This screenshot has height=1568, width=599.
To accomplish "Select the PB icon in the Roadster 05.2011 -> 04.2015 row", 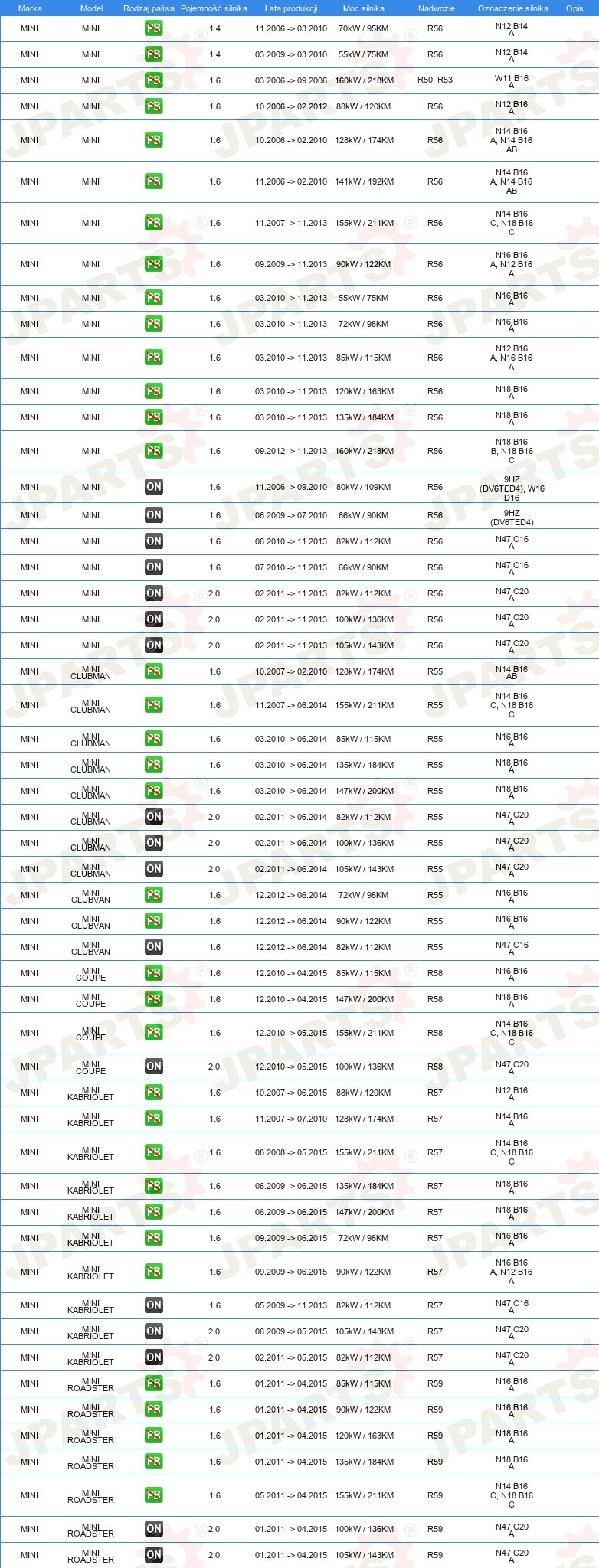I will pyautogui.click(x=153, y=1495).
